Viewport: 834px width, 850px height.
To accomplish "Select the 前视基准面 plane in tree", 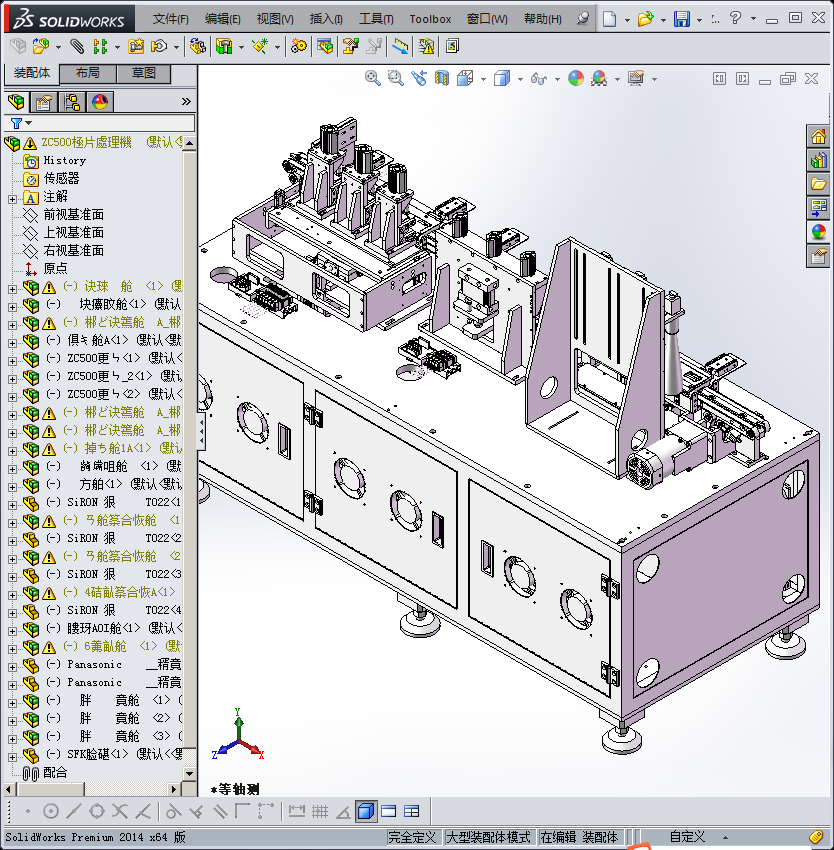I will [x=73, y=215].
